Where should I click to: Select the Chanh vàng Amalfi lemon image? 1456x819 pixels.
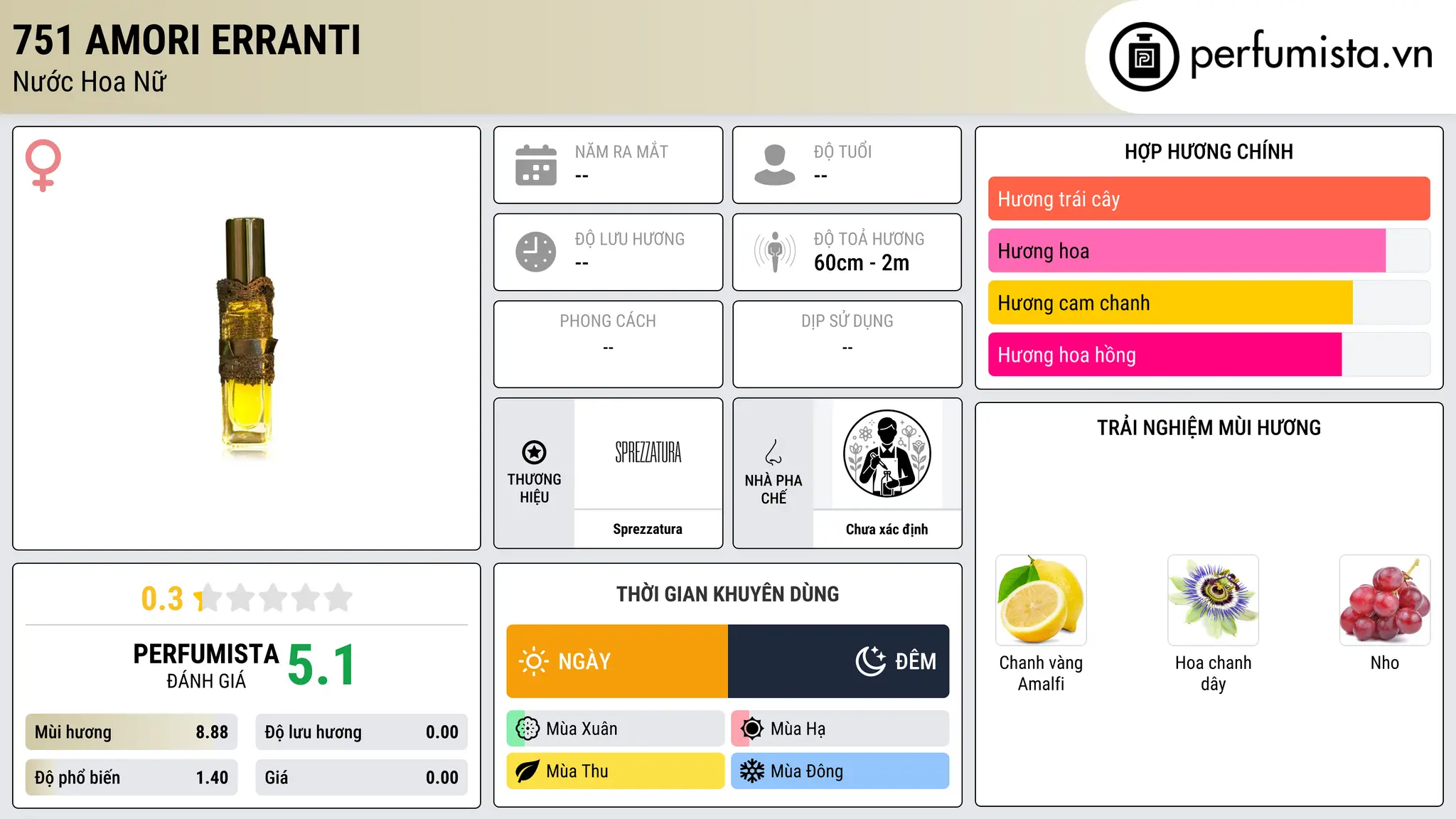tap(1041, 600)
